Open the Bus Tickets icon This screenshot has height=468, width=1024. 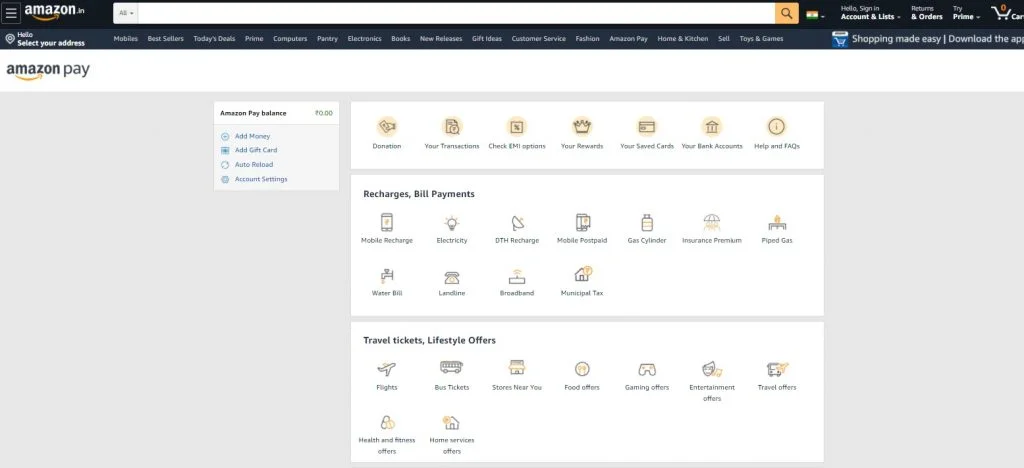click(451, 367)
